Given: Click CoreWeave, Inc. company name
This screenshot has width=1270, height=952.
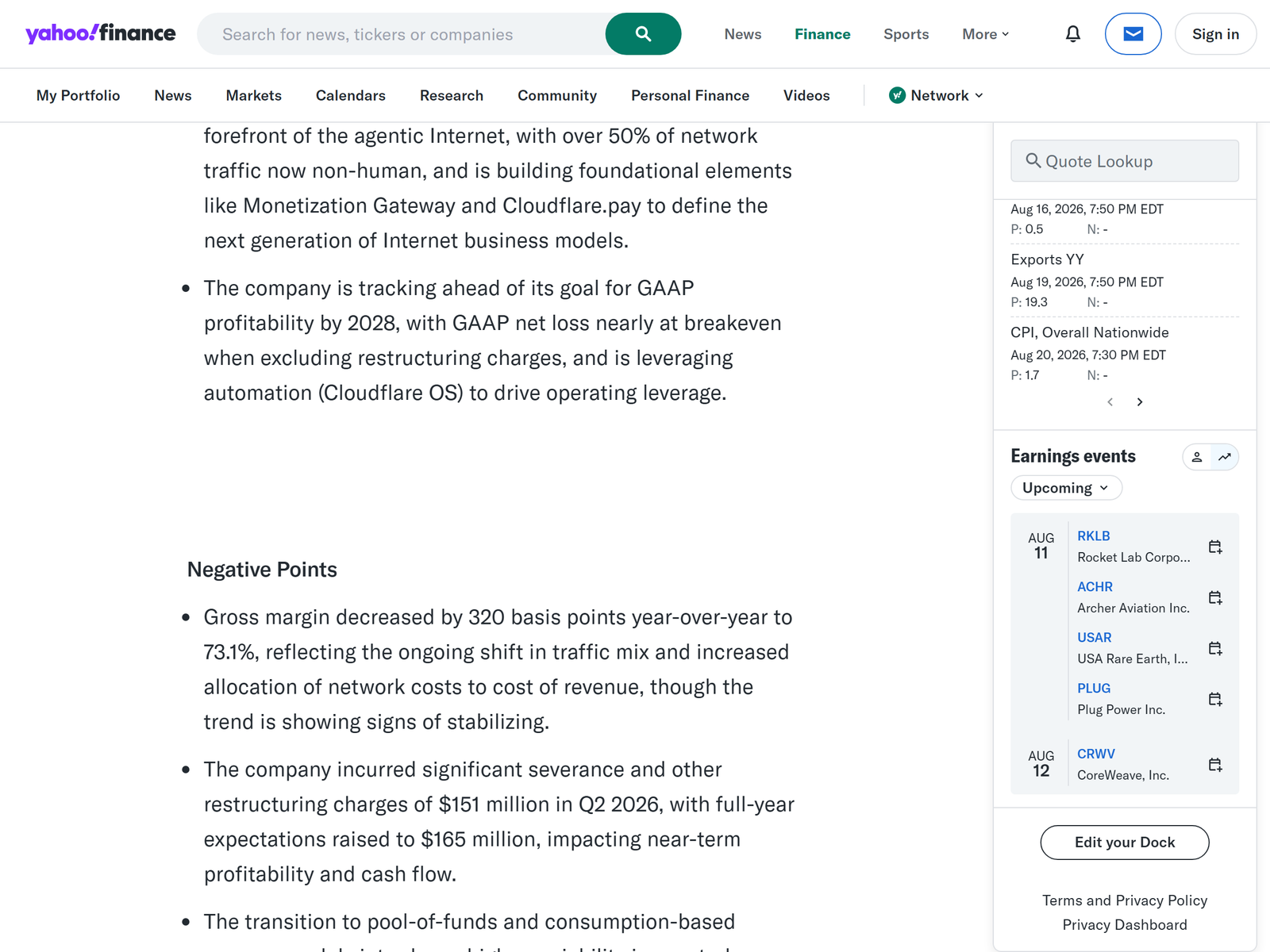Looking at the screenshot, I should pyautogui.click(x=1123, y=776).
